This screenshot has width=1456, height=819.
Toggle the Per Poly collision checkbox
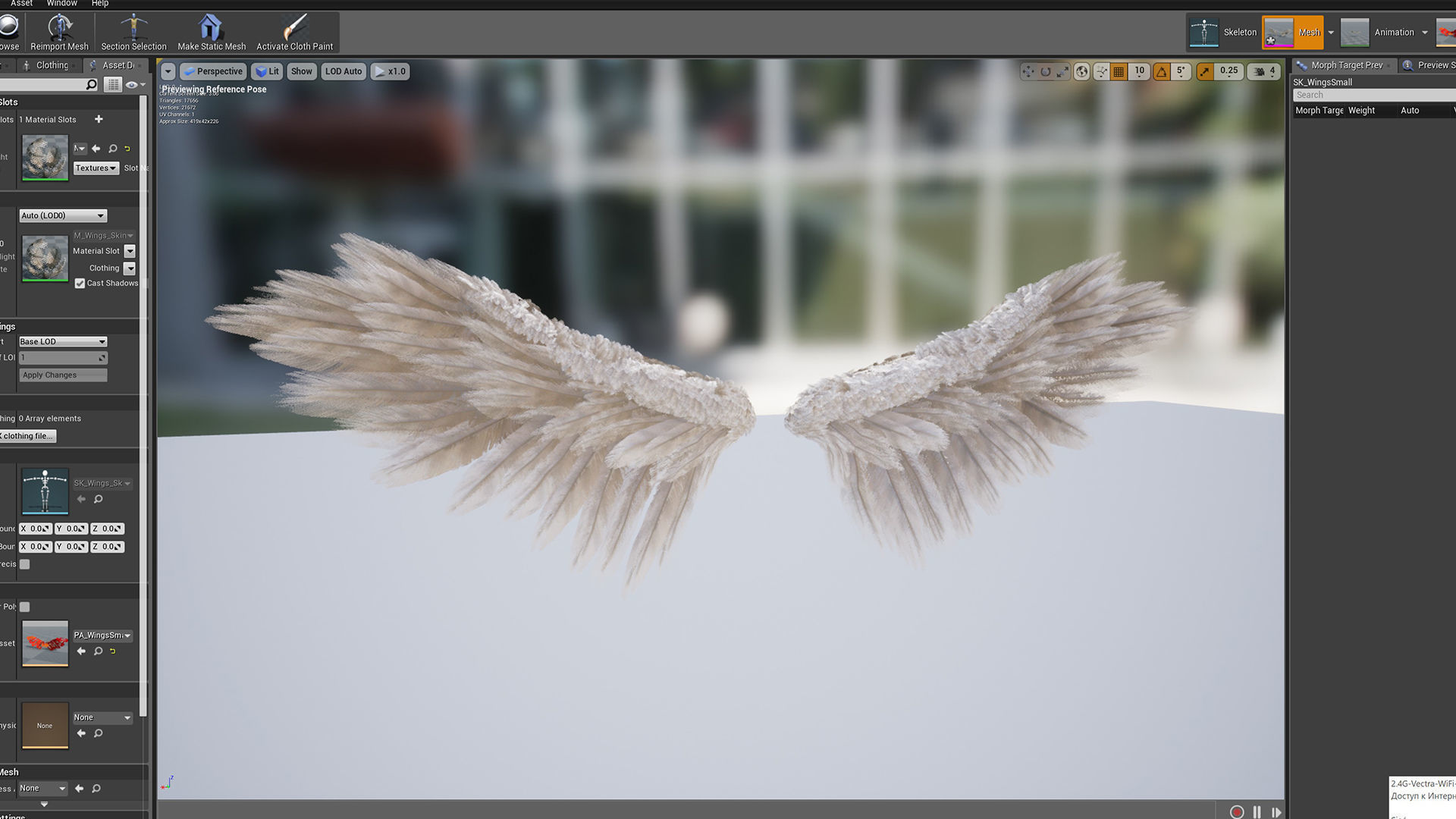coord(25,607)
